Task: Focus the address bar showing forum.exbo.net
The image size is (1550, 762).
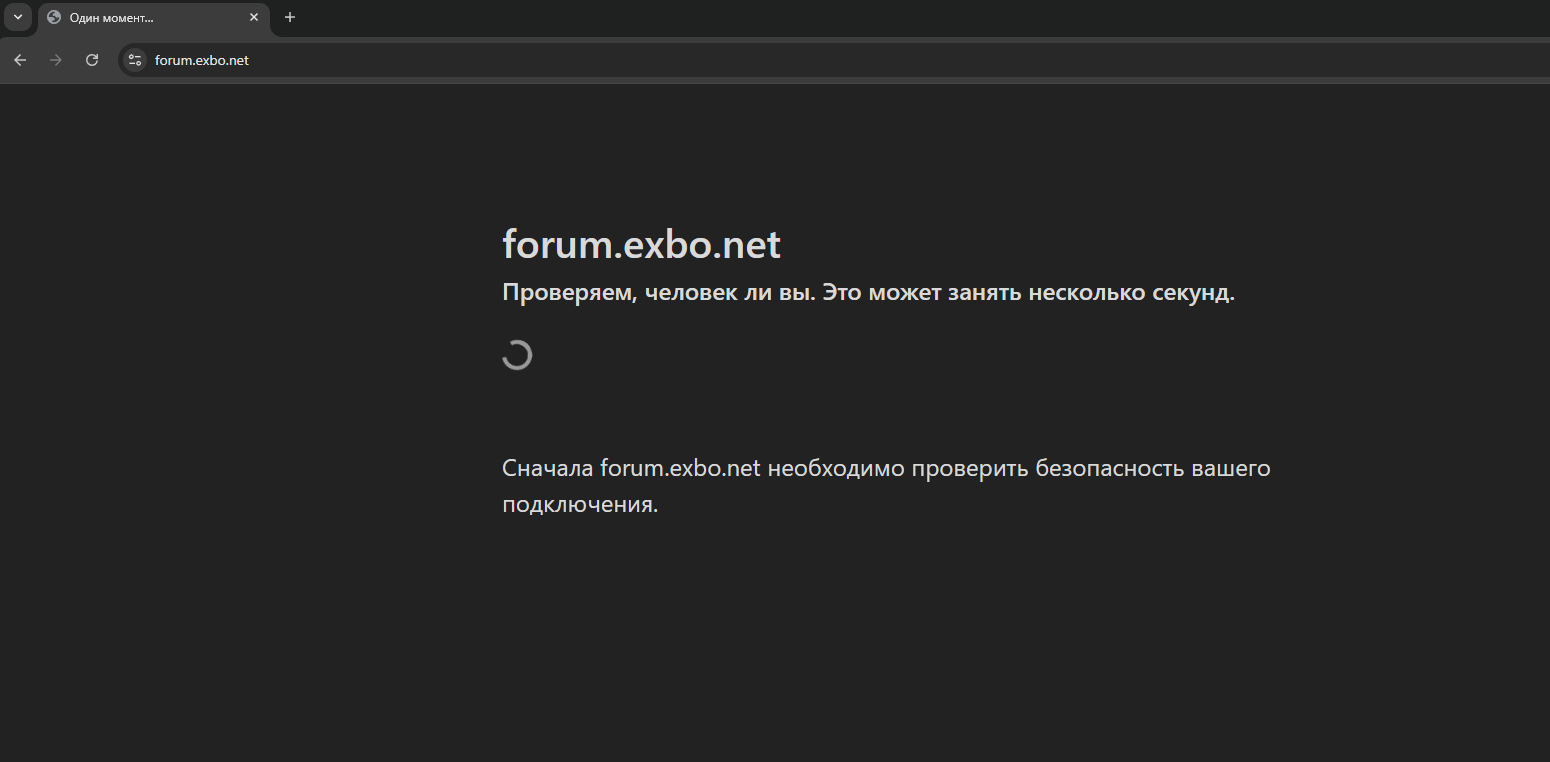Action: click(x=835, y=60)
